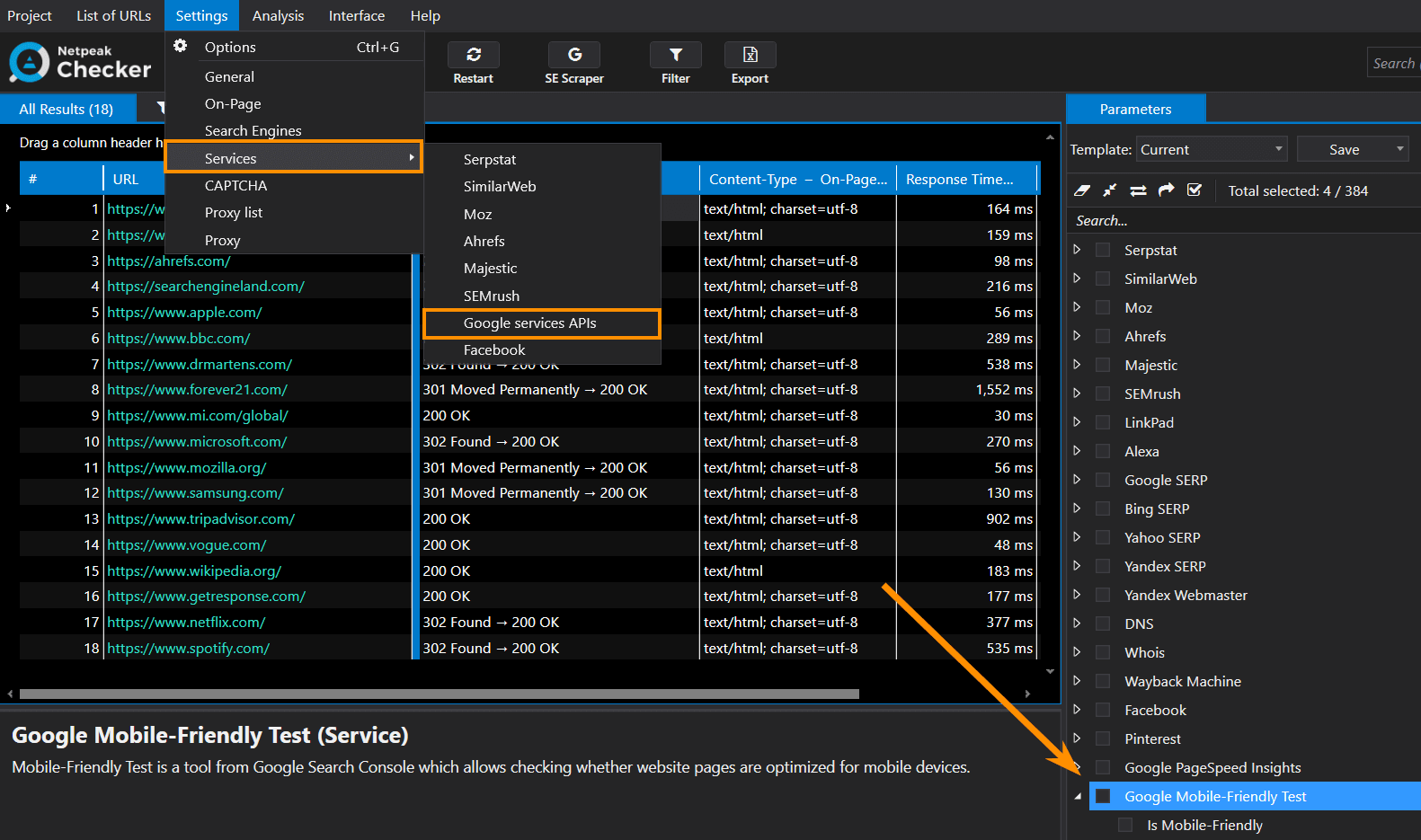This screenshot has height=840, width=1421.
Task: Click the Content-Type On-Page column header
Action: [797, 179]
